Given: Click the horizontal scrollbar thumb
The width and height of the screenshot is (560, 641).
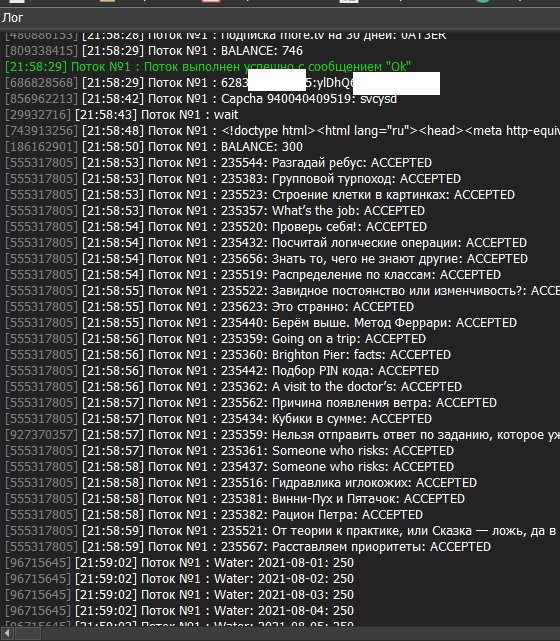Looking at the screenshot, I should [28, 634].
